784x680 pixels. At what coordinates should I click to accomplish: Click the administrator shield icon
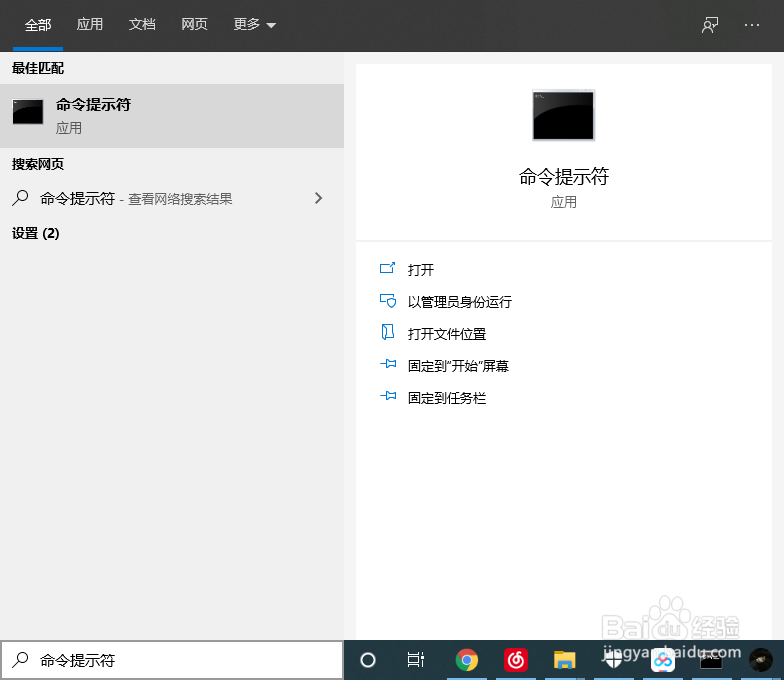(x=388, y=300)
